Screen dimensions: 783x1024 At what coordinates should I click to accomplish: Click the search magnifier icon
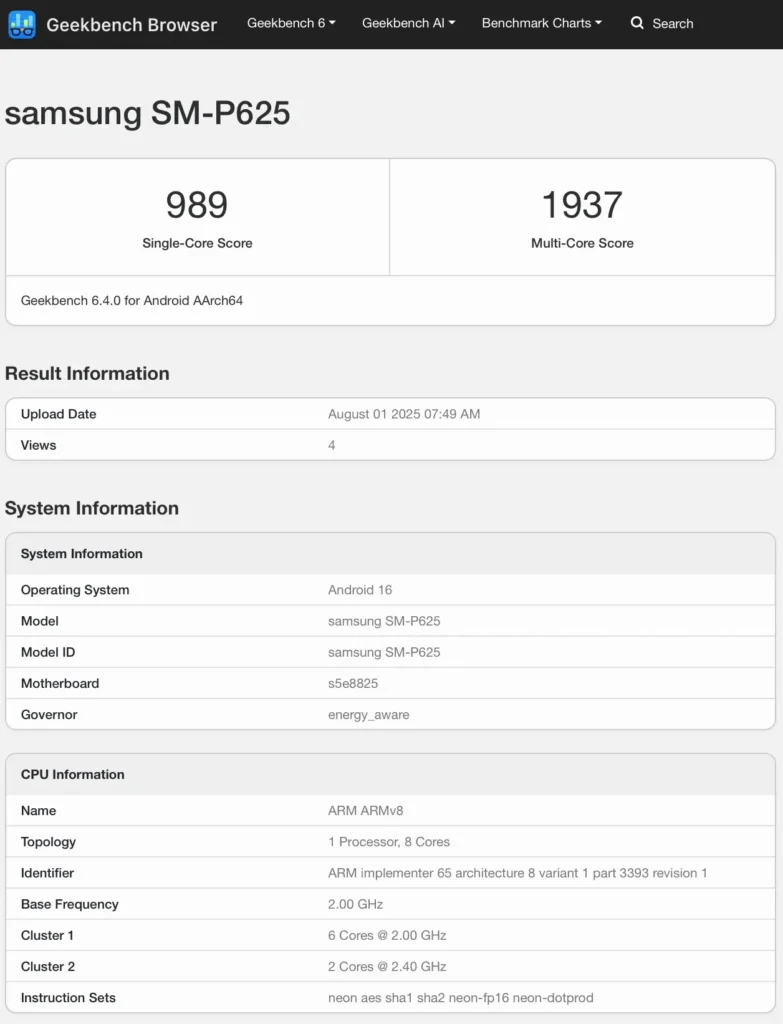coord(637,24)
